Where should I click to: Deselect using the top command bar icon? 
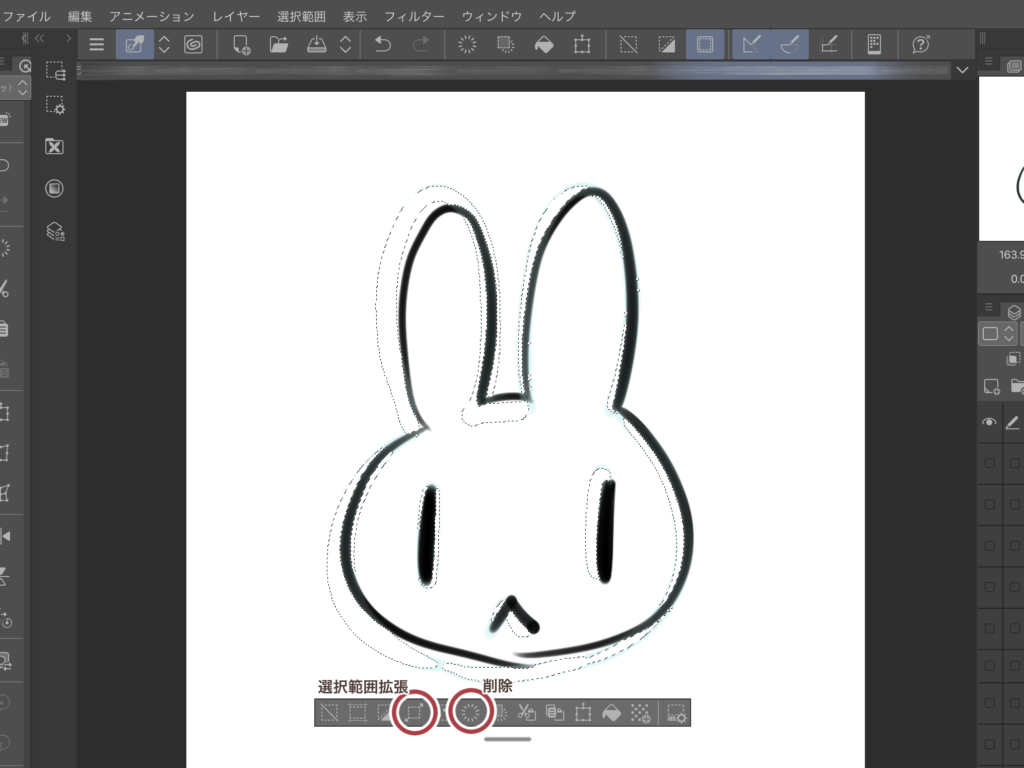(x=628, y=44)
